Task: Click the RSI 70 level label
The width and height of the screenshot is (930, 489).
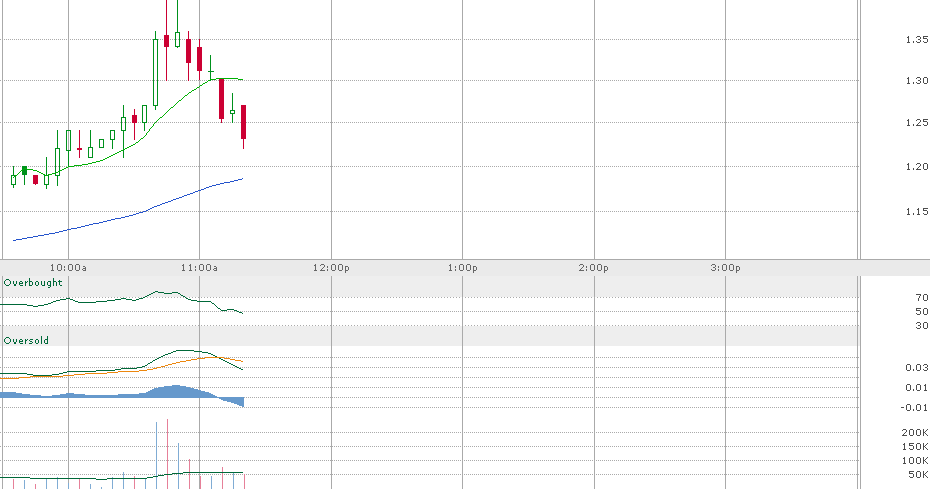Action: click(922, 297)
